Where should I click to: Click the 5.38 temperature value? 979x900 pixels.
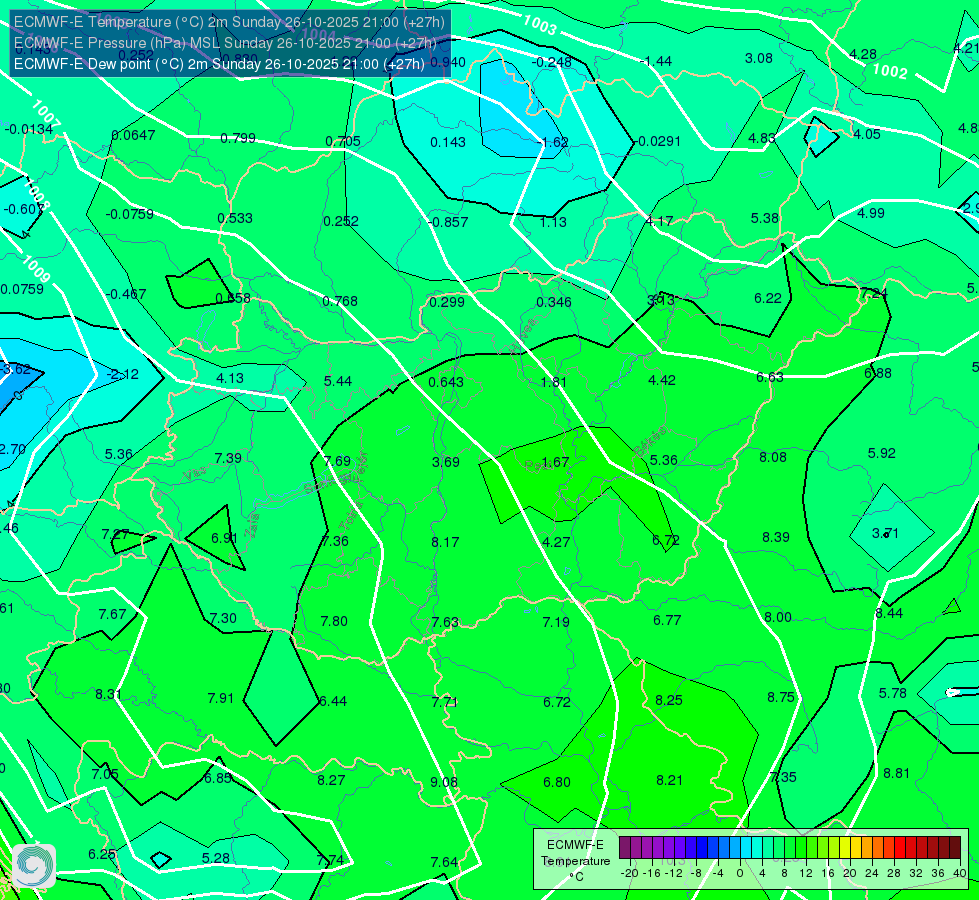point(765,218)
